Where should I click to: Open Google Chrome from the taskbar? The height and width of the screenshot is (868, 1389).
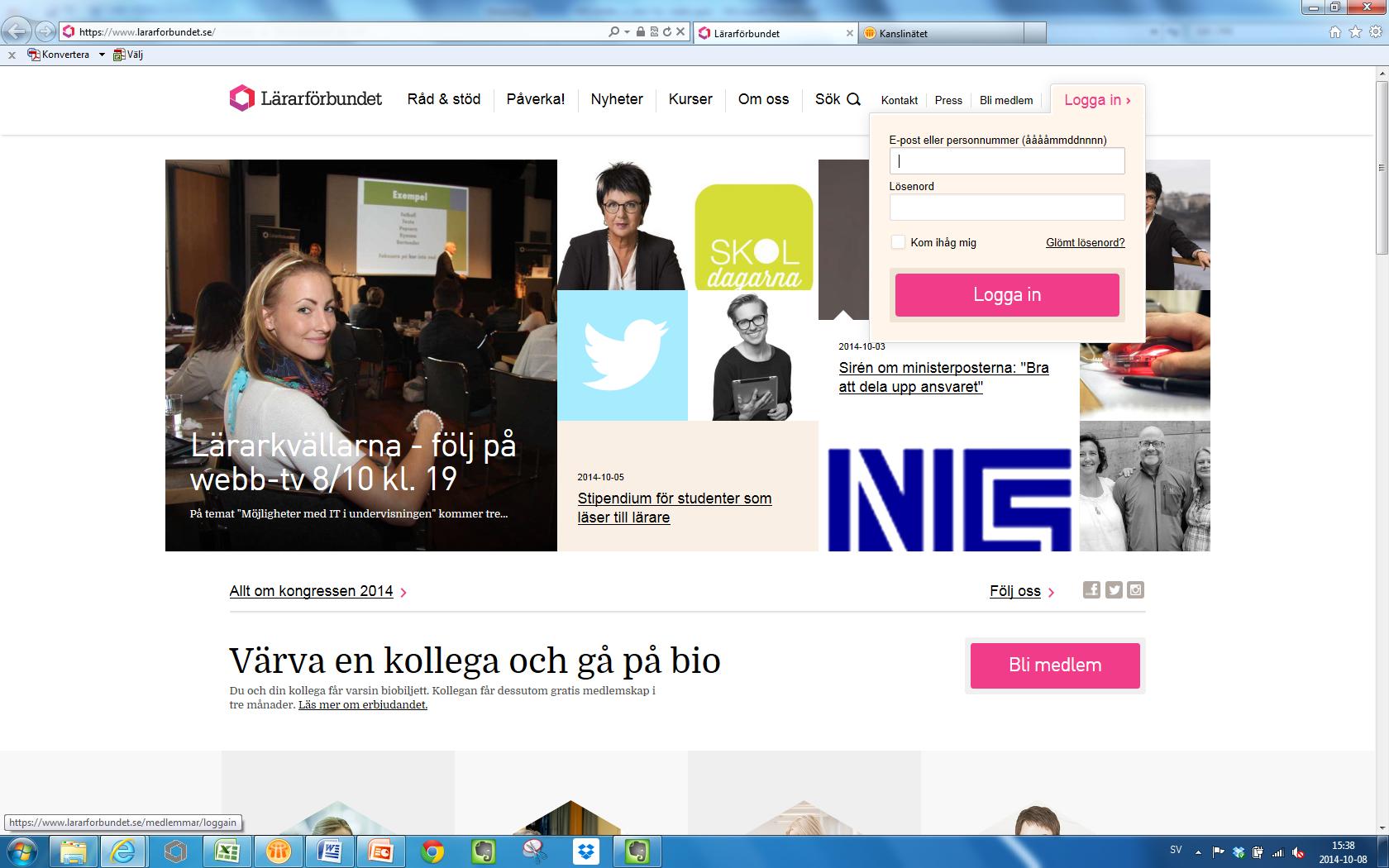[432, 851]
